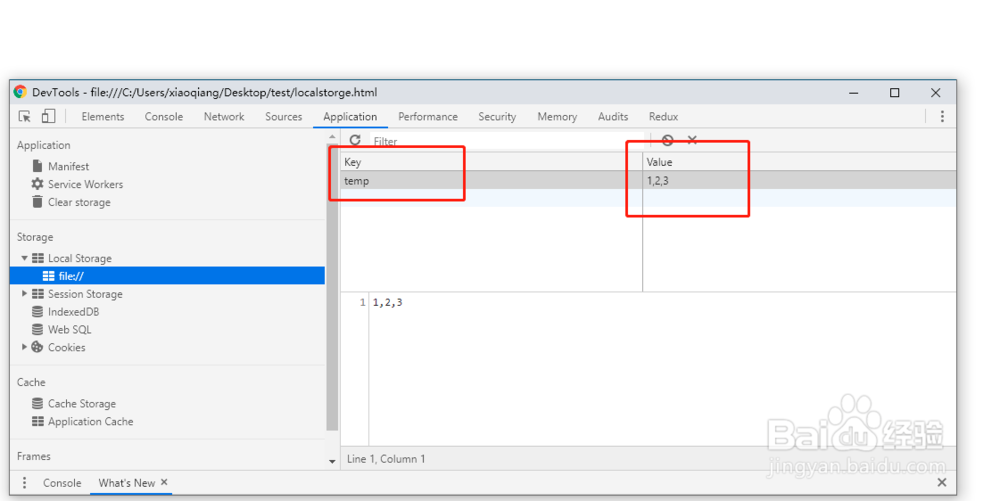
Task: Switch to the Elements tab
Action: pos(103,117)
